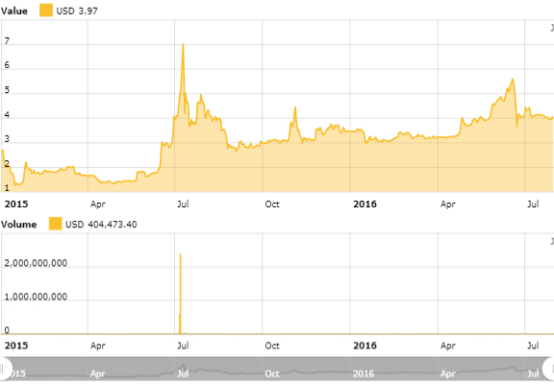Select the Volume chart title label
Image resolution: width=554 pixels, height=385 pixels.
point(19,224)
